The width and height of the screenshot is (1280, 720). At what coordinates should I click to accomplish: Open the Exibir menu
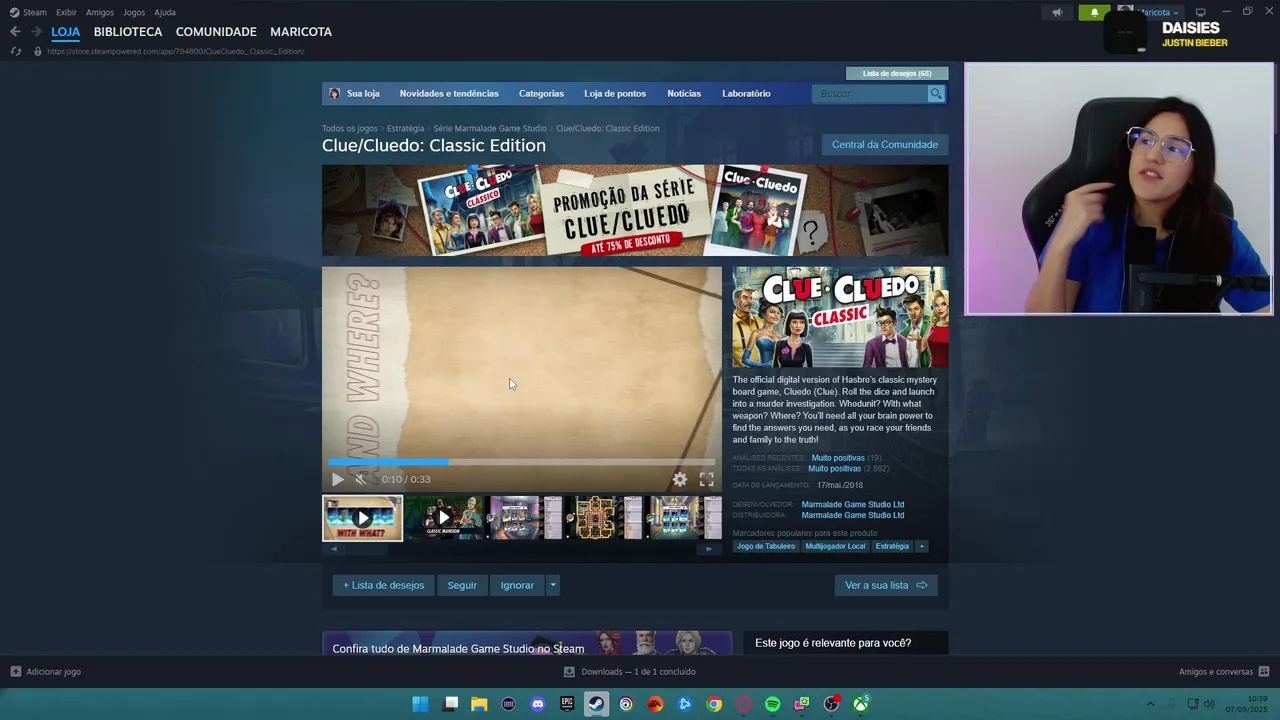click(66, 12)
